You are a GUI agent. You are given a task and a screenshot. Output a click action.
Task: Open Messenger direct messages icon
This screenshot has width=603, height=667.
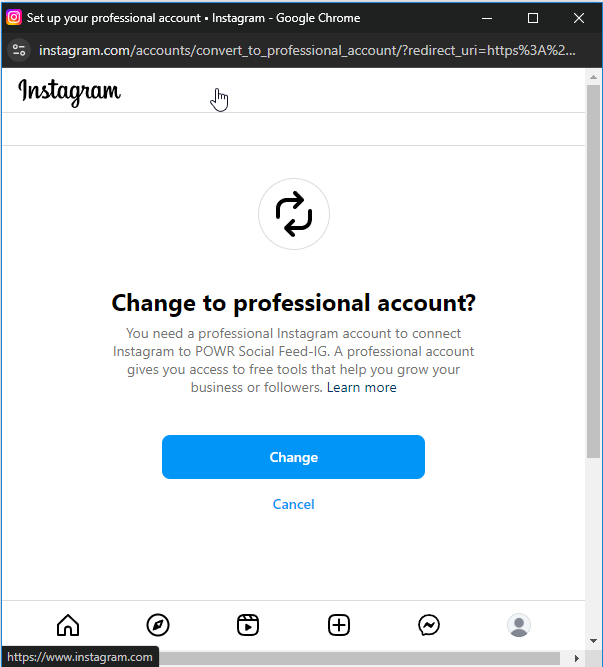coord(429,625)
